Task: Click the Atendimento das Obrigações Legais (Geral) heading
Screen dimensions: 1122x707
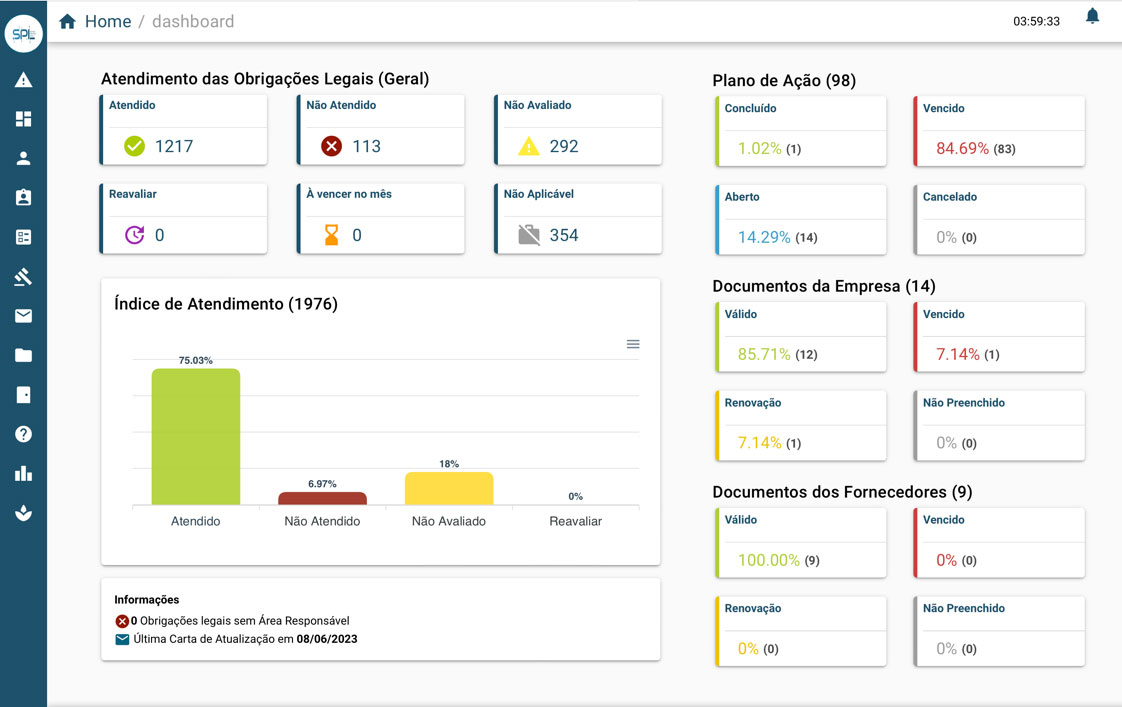Action: [x=265, y=79]
